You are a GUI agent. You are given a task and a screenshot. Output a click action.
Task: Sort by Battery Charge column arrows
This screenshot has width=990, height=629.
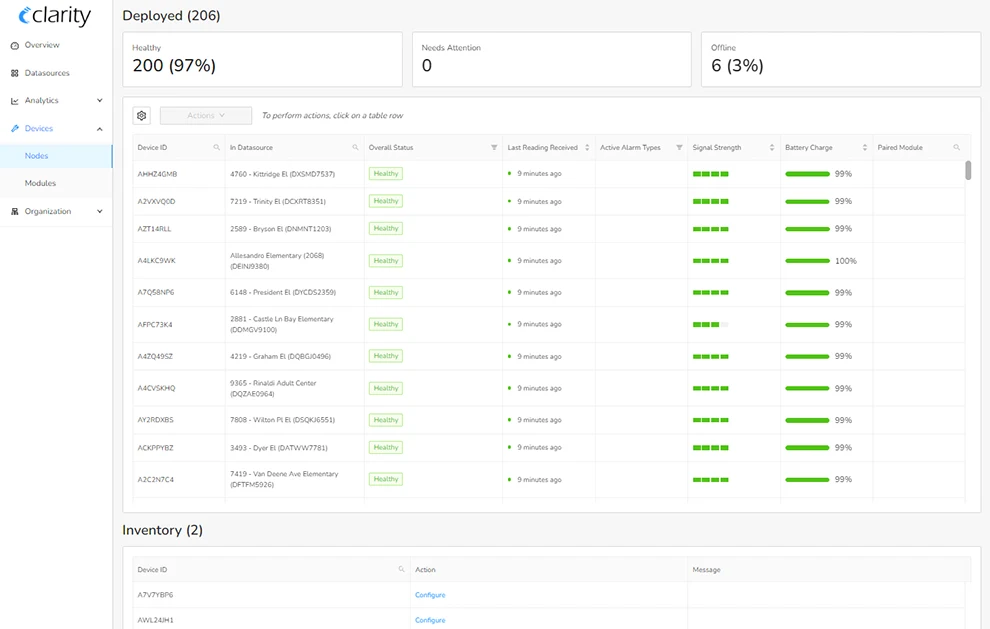coord(865,148)
